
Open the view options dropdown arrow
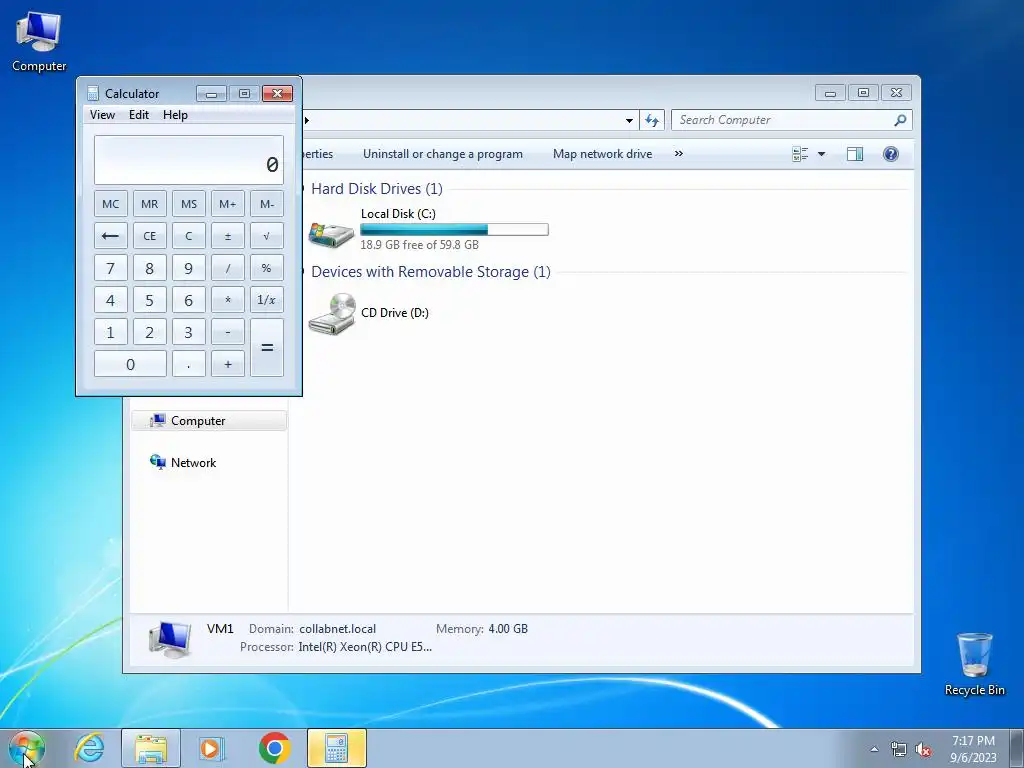822,154
